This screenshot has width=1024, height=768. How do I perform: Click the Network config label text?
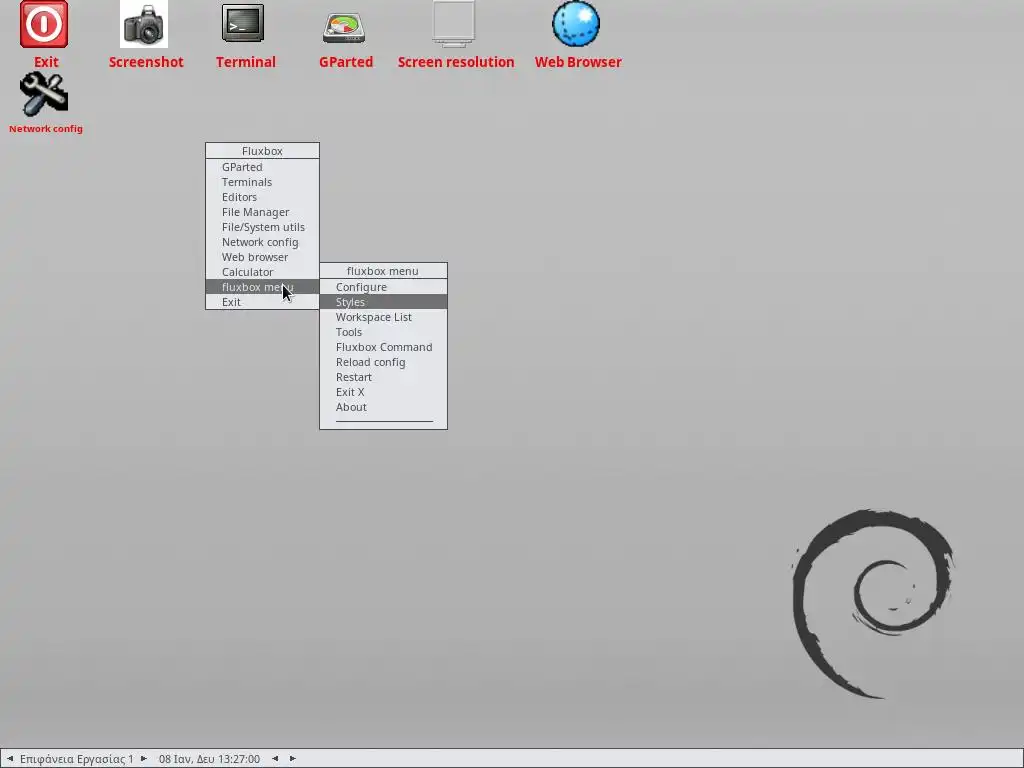46,129
